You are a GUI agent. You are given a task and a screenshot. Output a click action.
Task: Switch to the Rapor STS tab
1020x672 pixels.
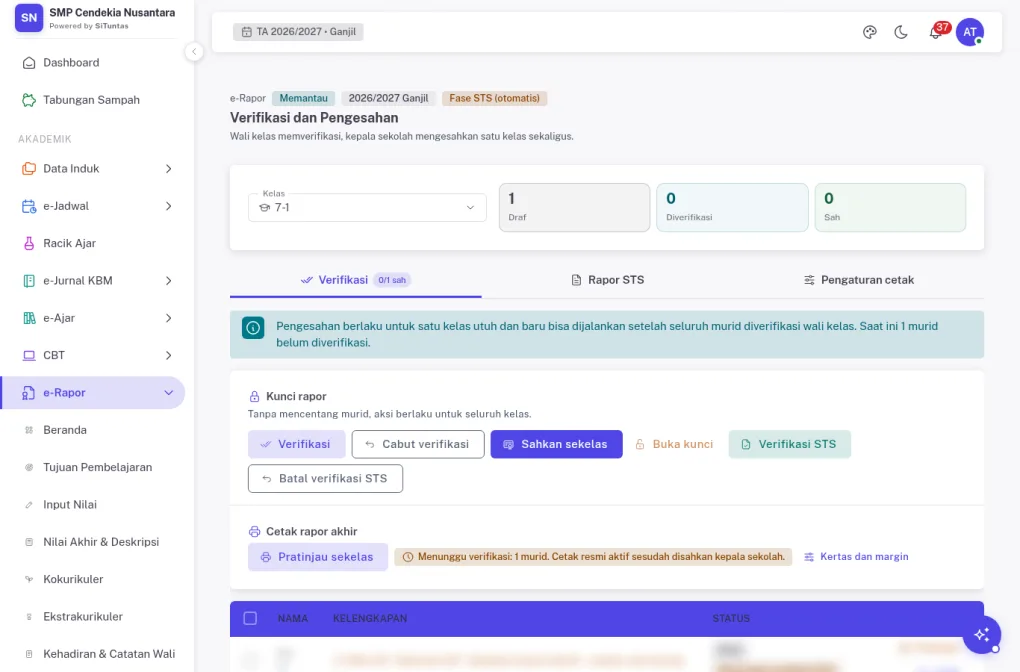608,280
